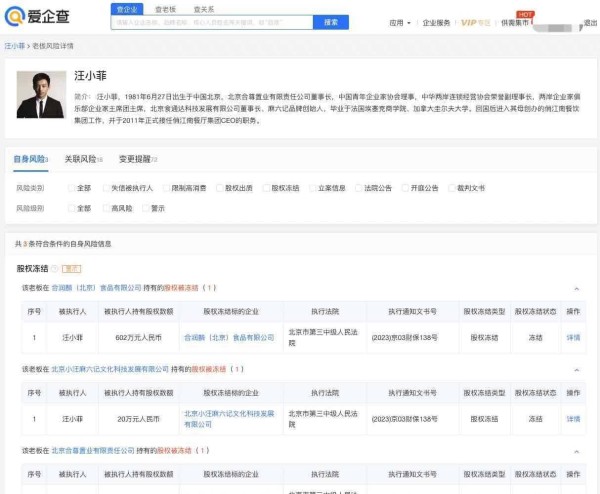
Task: Open 供需集市 with HOT badge
Action: (x=515, y=23)
